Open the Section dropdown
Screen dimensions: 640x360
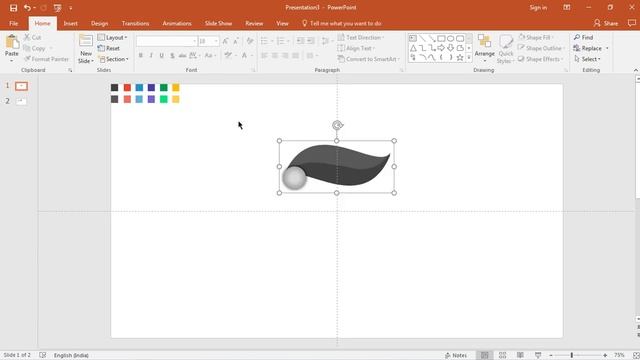(113, 59)
